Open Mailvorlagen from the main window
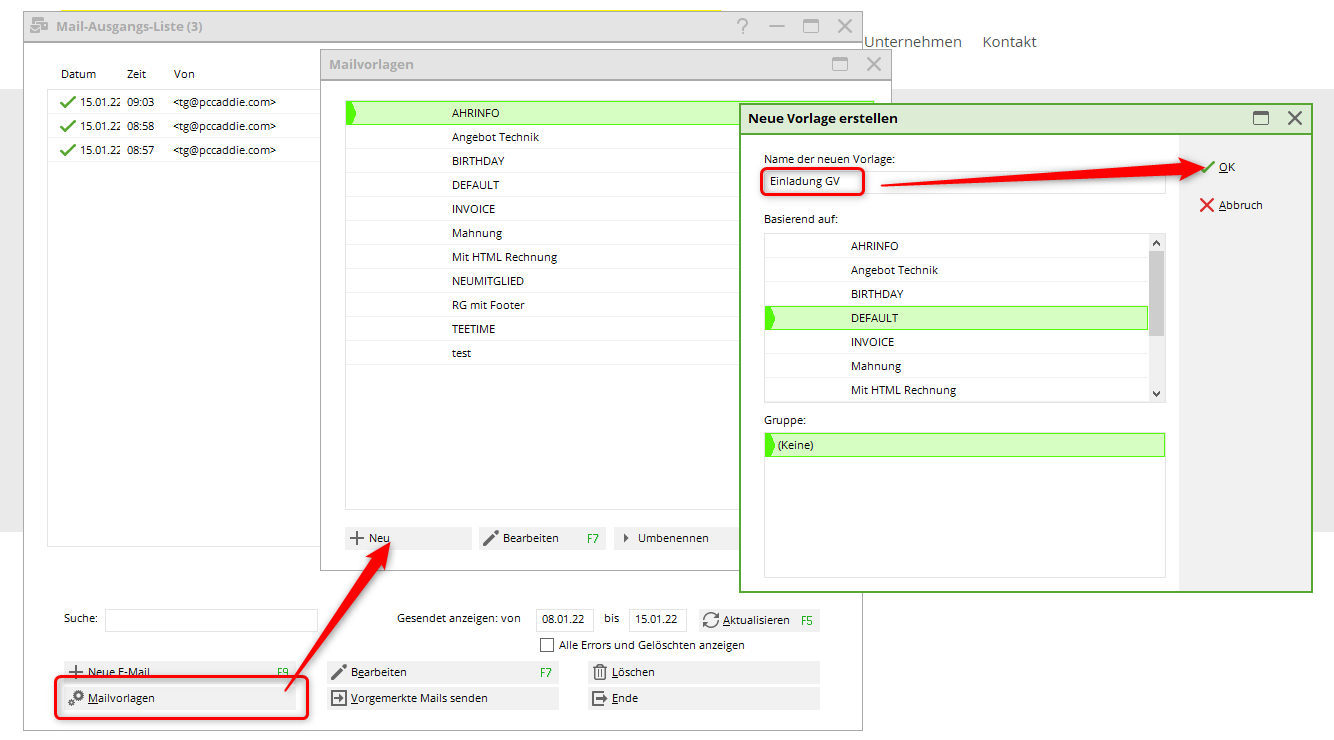This screenshot has width=1334, height=740. [x=180, y=698]
